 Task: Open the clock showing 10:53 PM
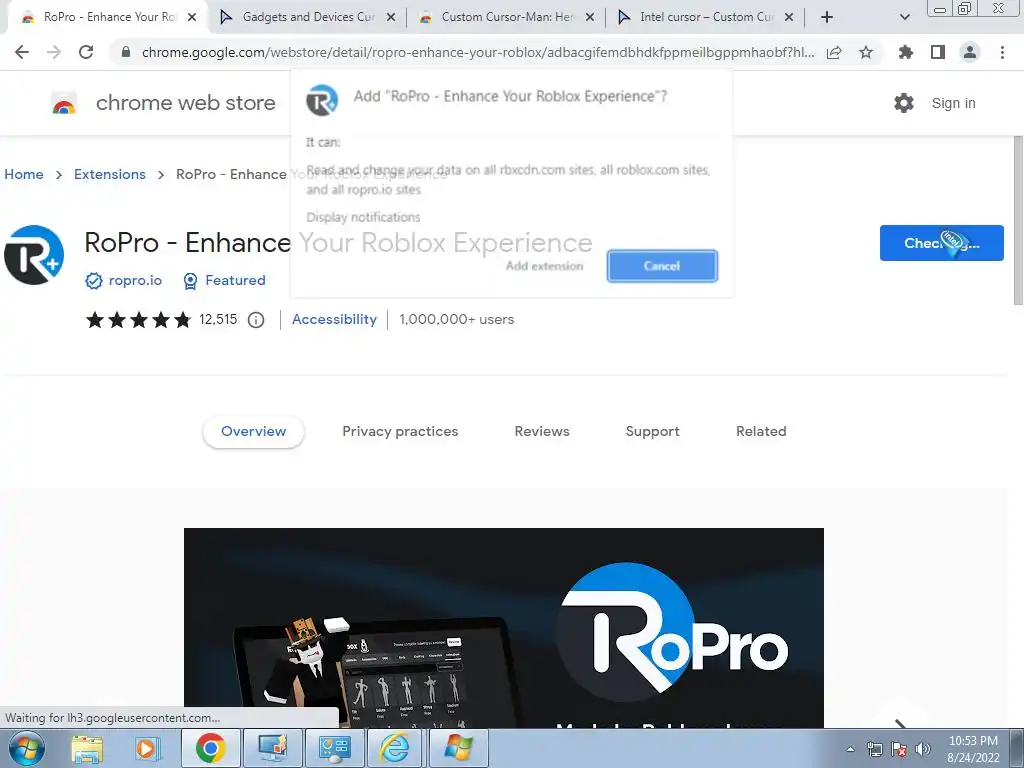pyautogui.click(x=973, y=749)
